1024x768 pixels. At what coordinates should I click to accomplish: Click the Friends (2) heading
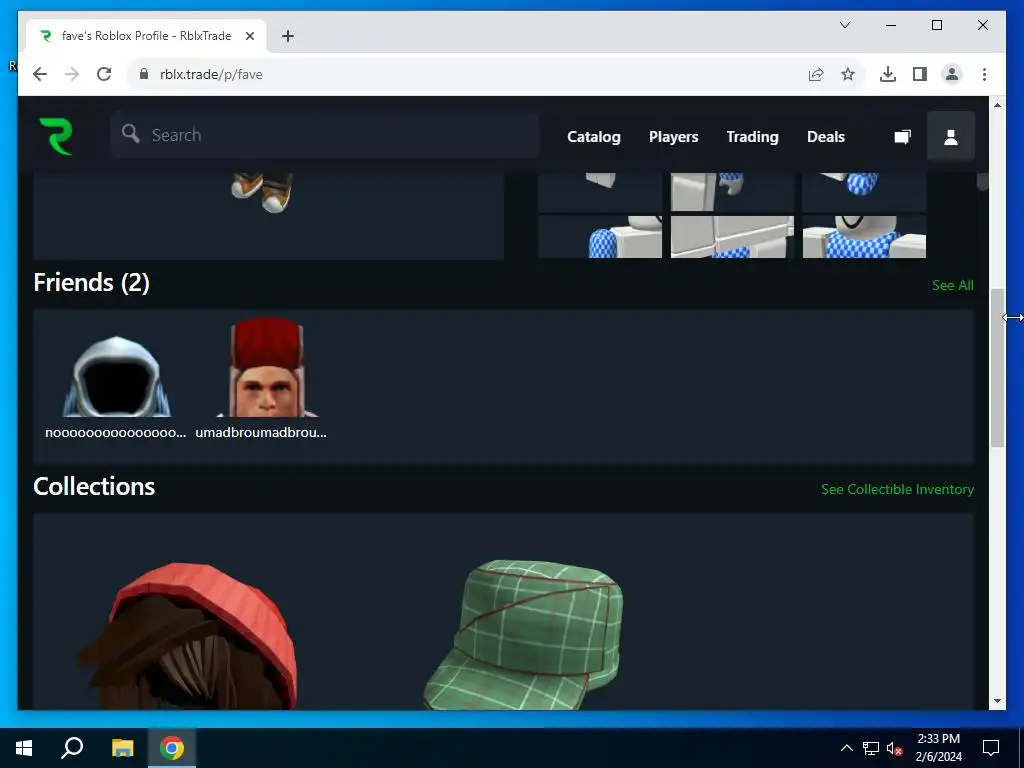(91, 283)
